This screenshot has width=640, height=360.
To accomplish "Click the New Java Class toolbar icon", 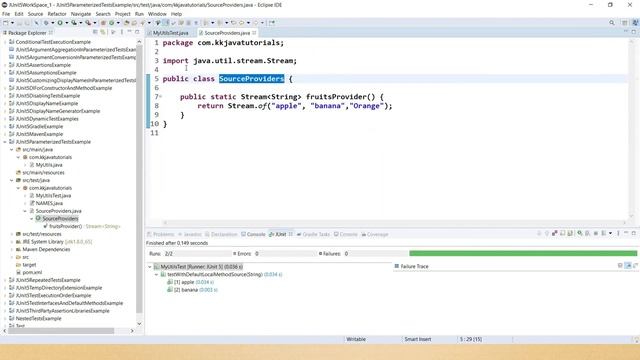I will [111, 23].
